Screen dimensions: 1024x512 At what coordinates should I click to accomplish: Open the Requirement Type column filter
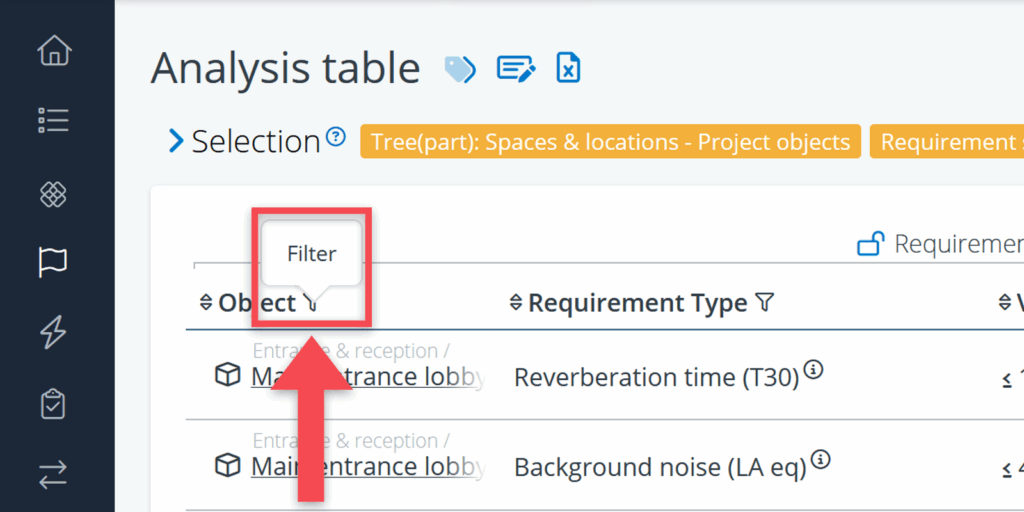(x=764, y=303)
